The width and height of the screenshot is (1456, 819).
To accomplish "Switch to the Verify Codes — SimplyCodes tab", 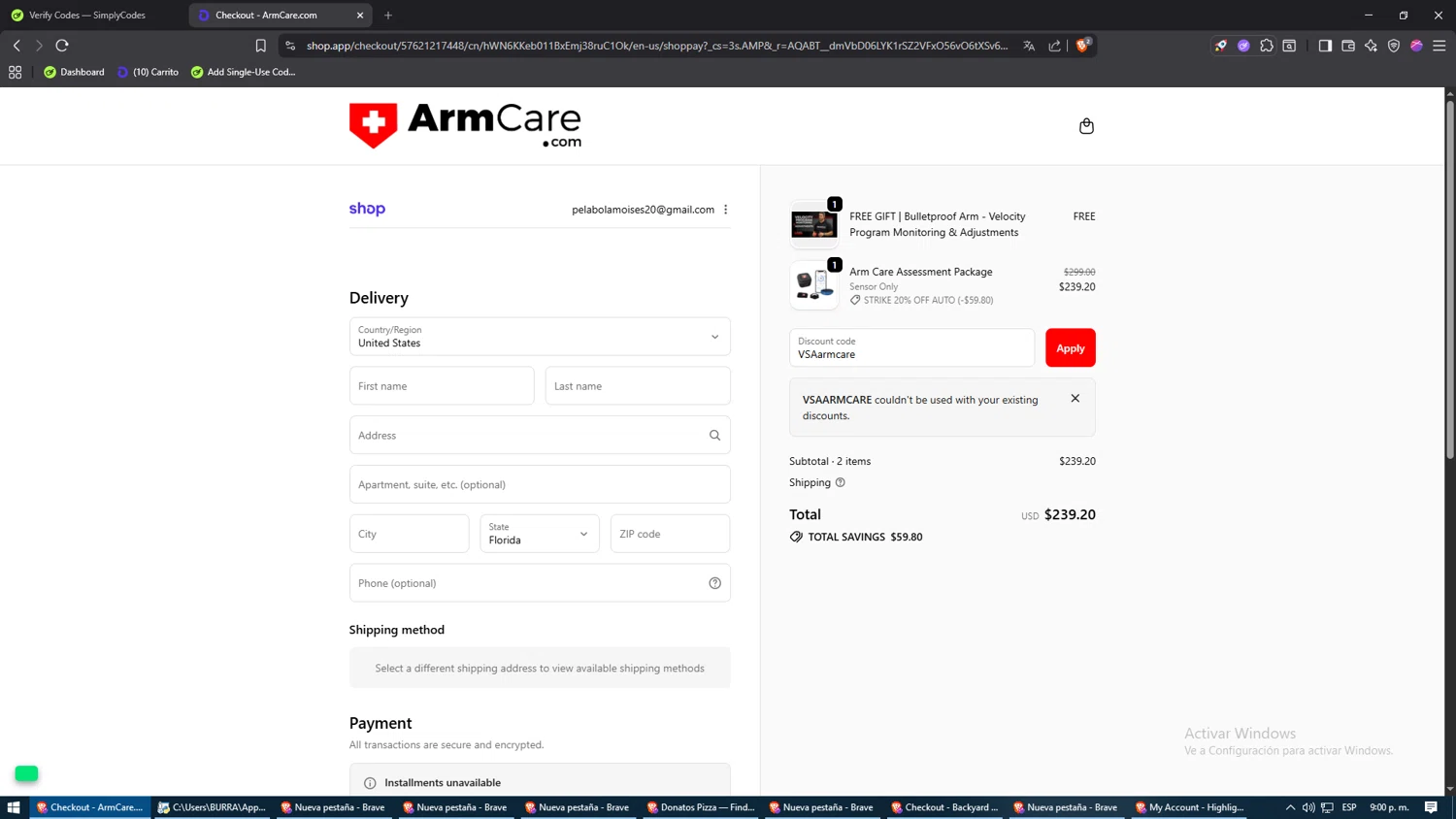I will [x=87, y=16].
